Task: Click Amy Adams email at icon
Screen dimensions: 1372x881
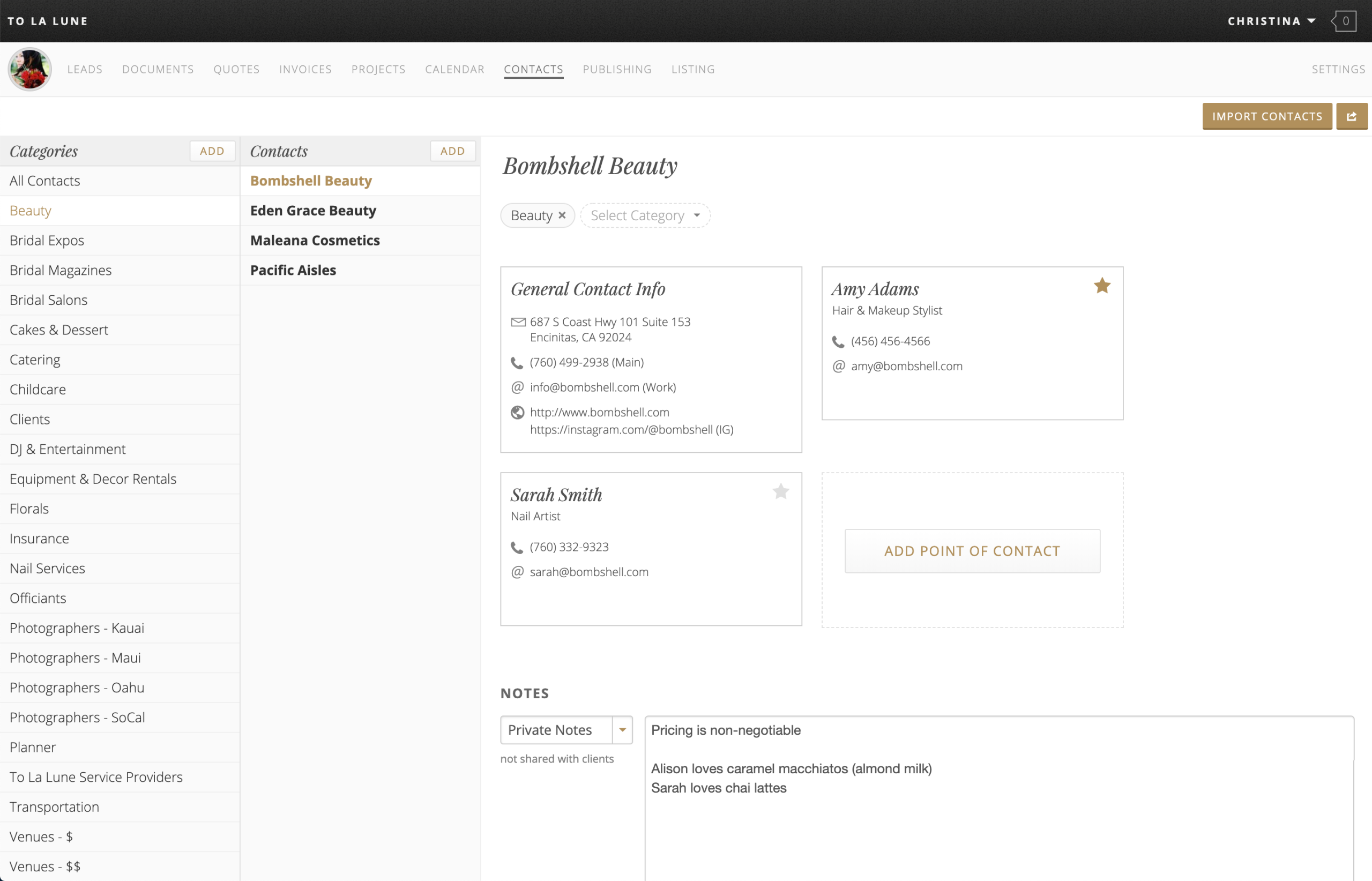Action: (x=839, y=366)
